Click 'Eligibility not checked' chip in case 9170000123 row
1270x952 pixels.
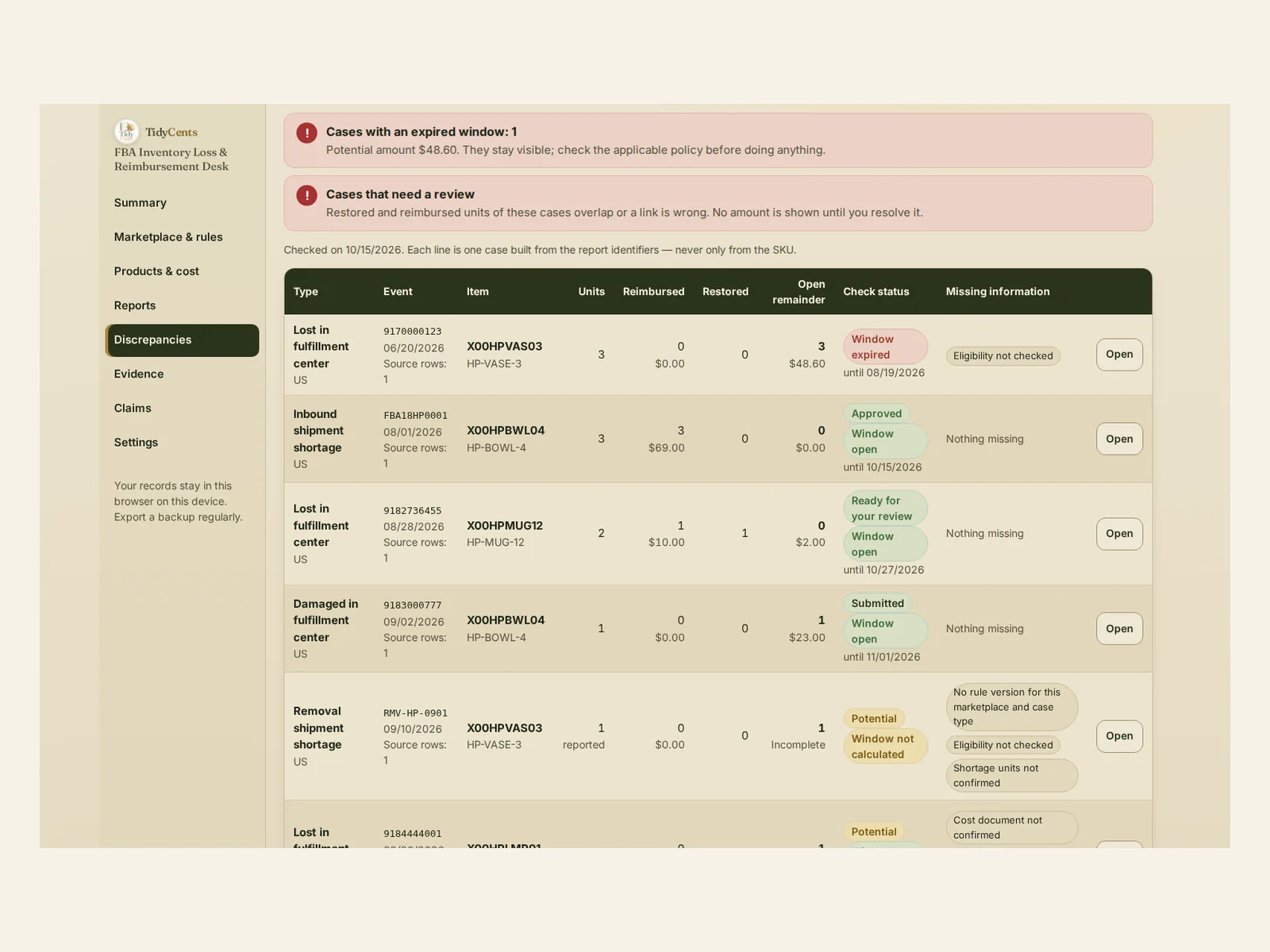pos(1003,356)
